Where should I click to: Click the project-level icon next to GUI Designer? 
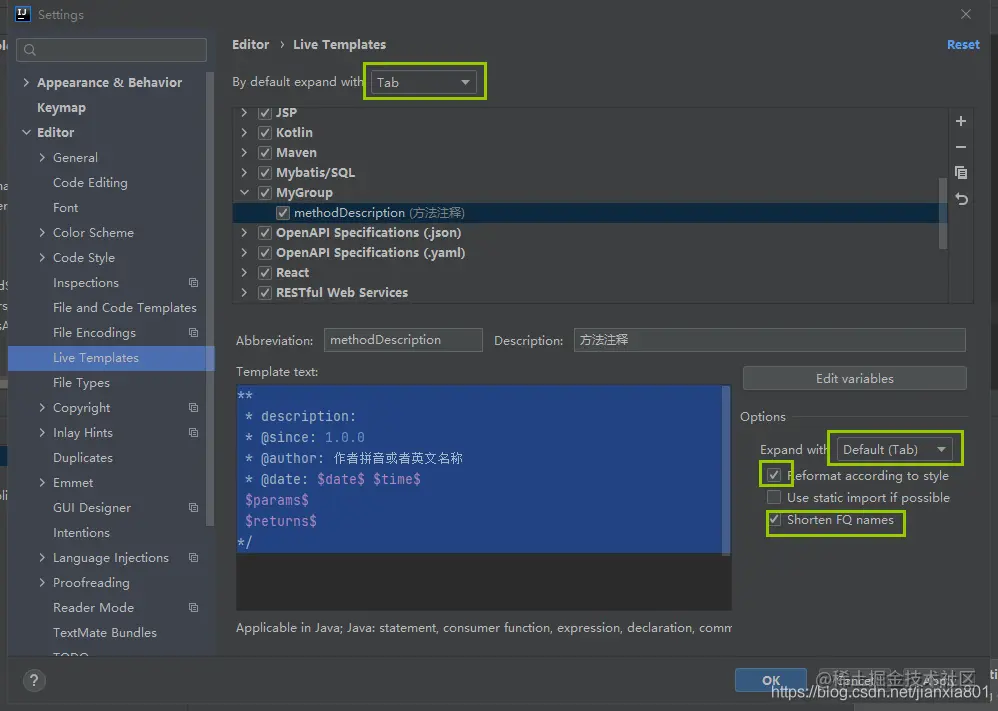click(193, 508)
